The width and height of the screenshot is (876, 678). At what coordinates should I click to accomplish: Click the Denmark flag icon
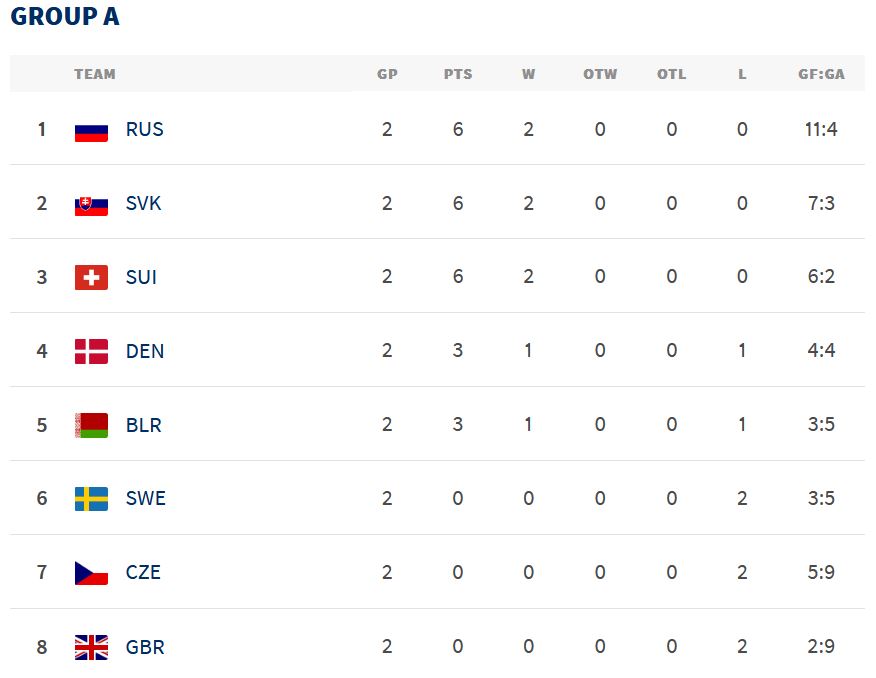pyautogui.click(x=91, y=352)
